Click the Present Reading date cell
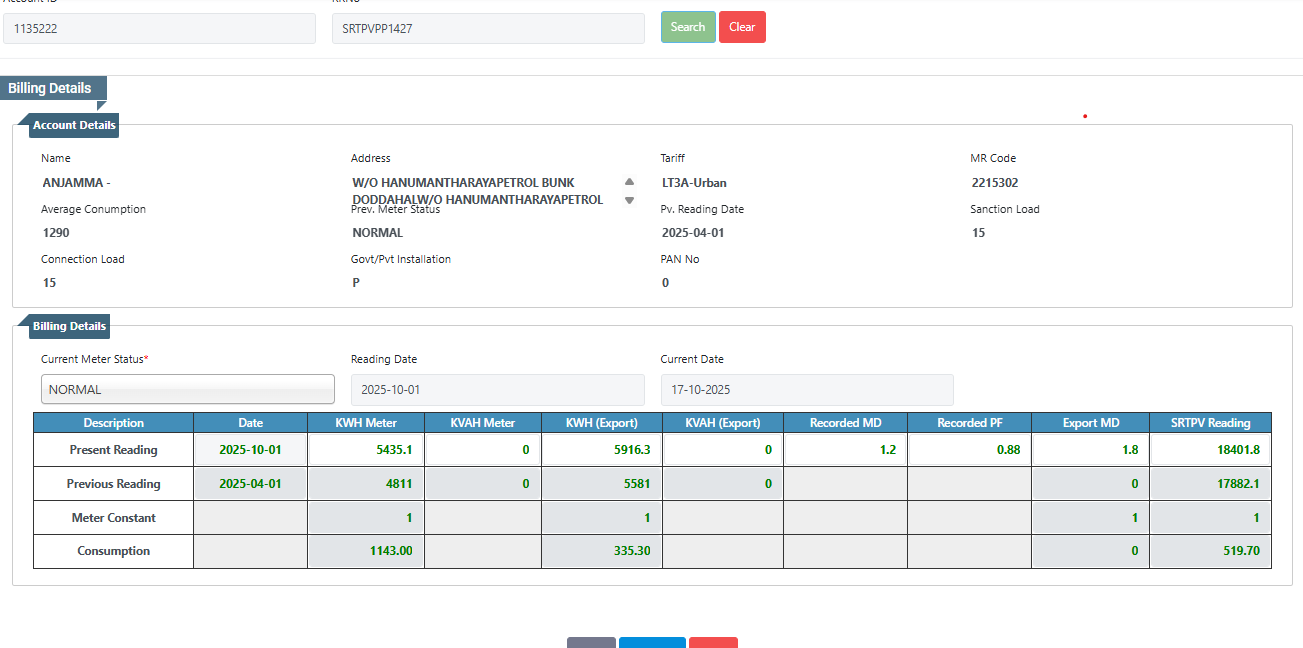This screenshot has width=1303, height=648. tap(250, 450)
